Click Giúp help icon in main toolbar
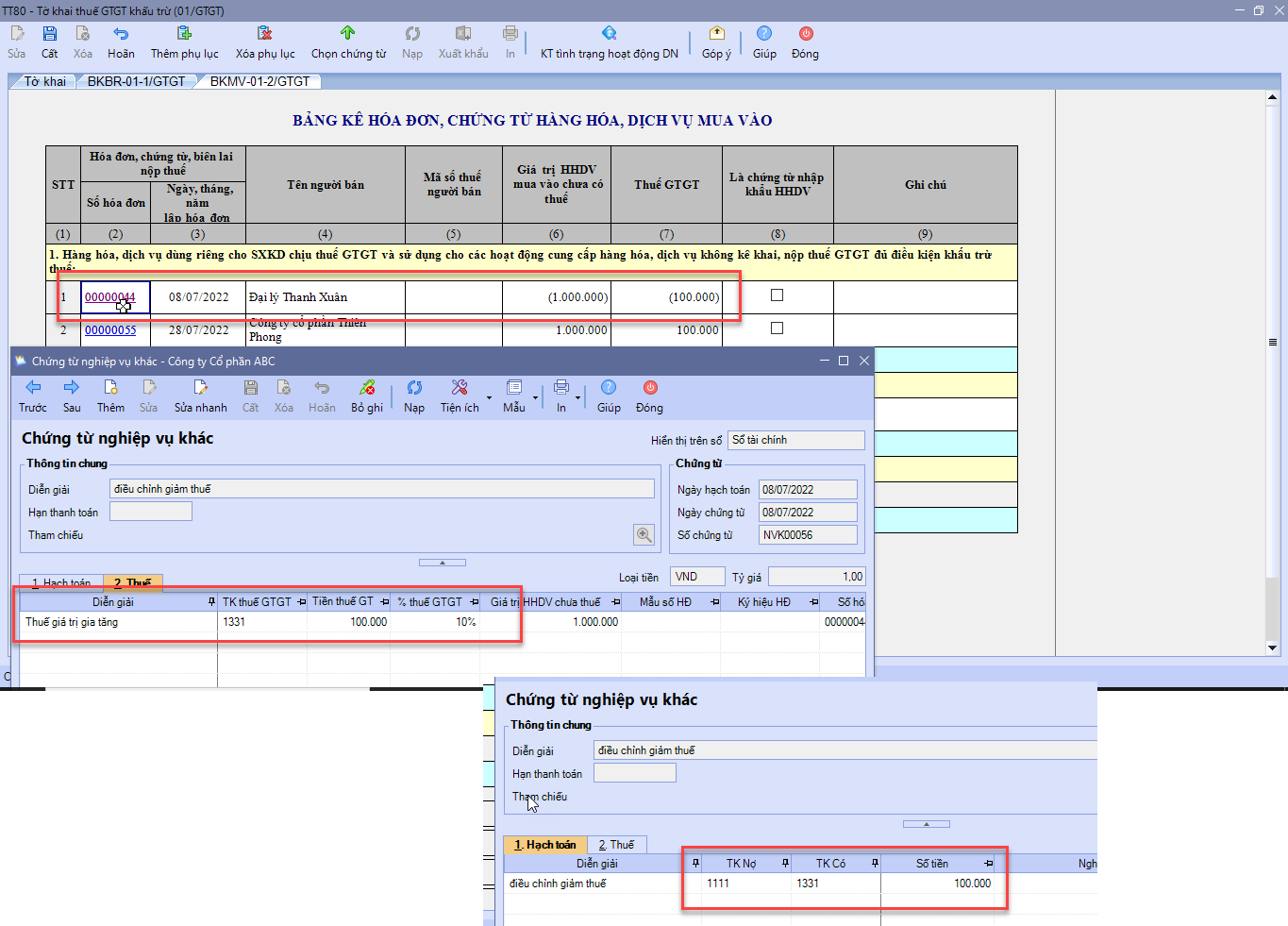Image resolution: width=1288 pixels, height=926 pixels. pos(764,34)
